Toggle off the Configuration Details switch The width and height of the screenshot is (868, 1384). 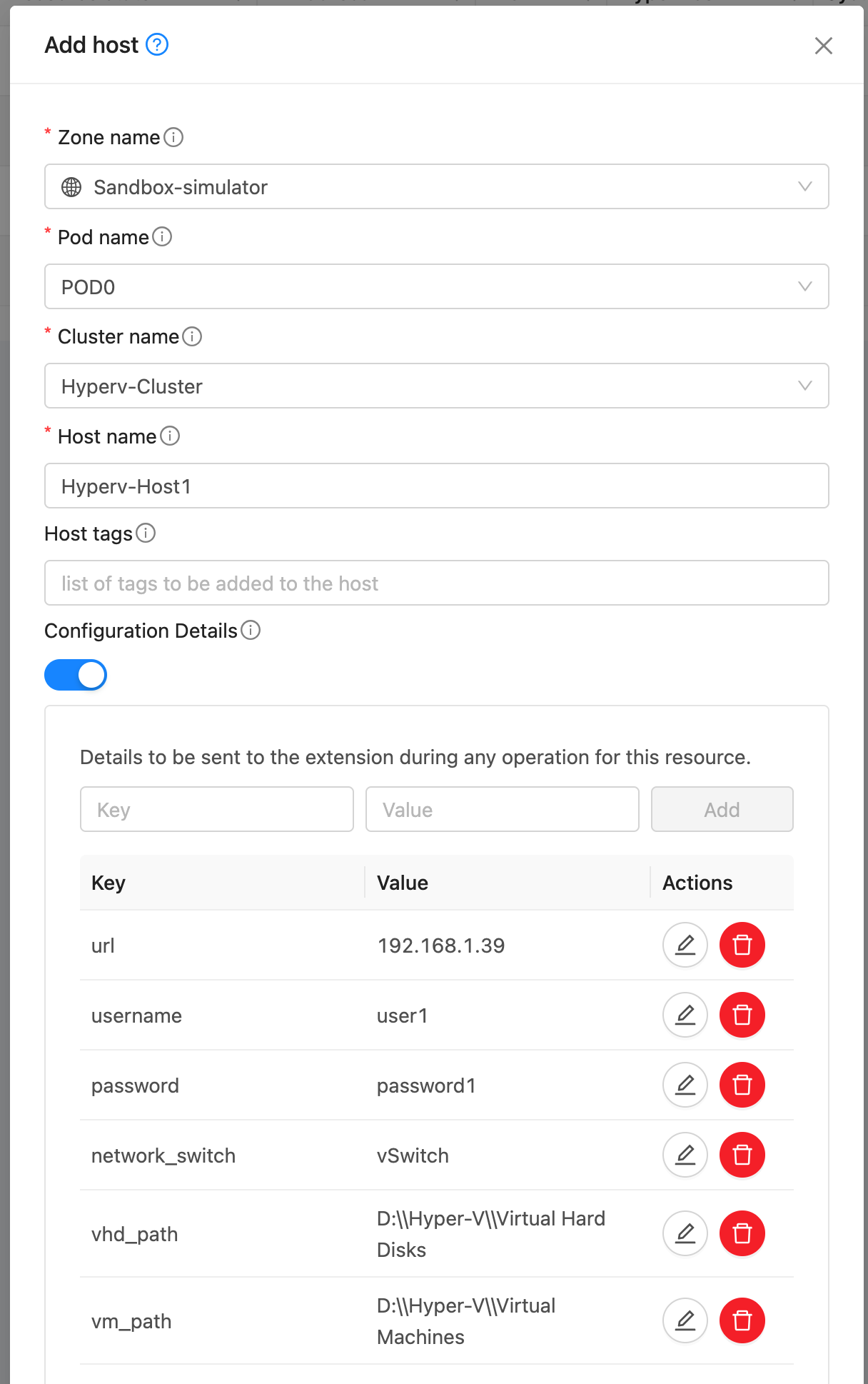(76, 675)
